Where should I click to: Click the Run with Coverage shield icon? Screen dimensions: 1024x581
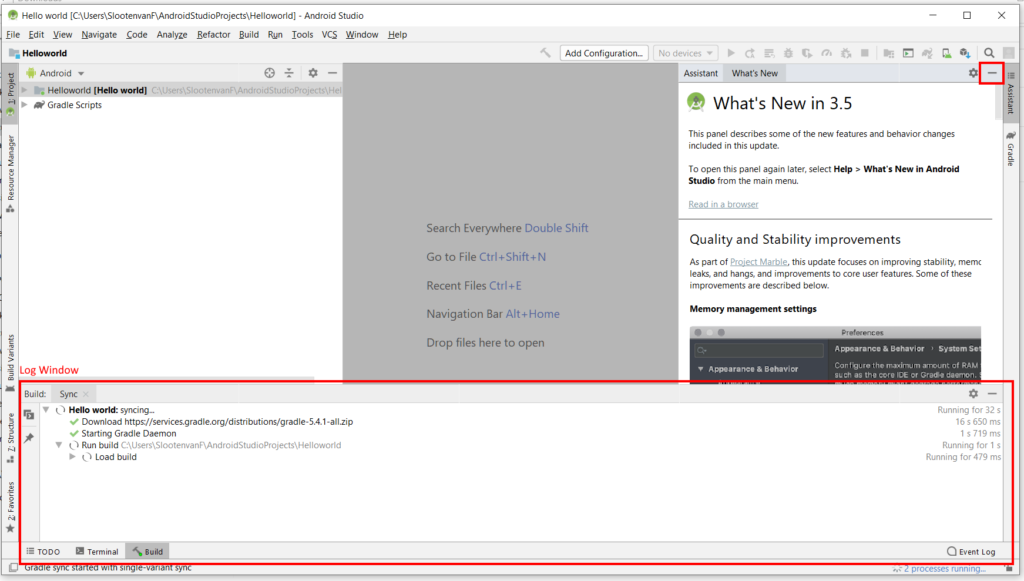tap(807, 53)
